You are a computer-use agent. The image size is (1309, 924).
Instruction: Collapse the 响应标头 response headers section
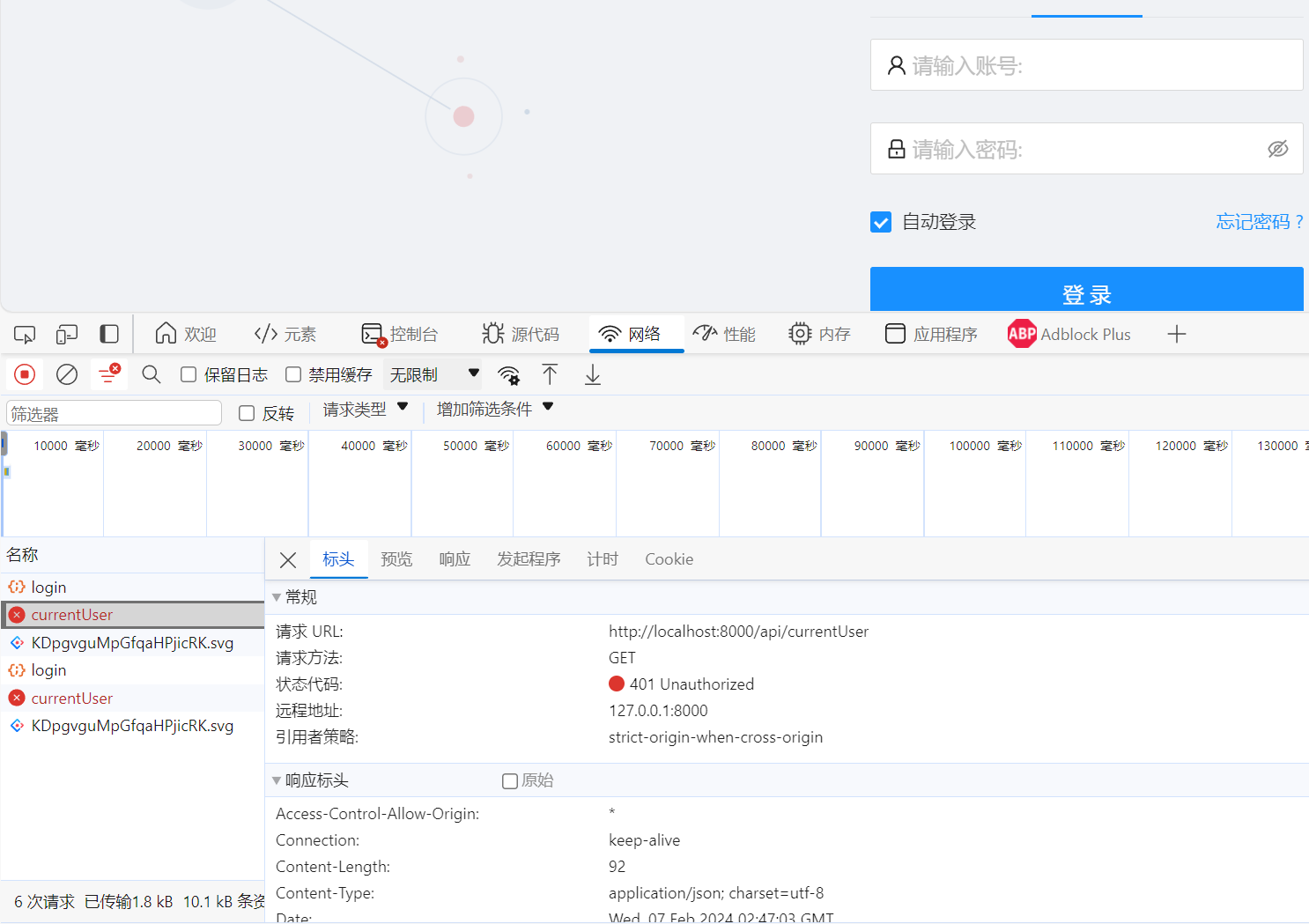277,780
